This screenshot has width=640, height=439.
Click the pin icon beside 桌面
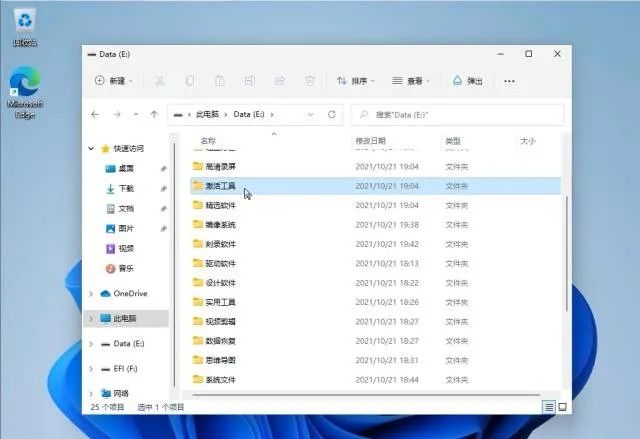pos(163,169)
